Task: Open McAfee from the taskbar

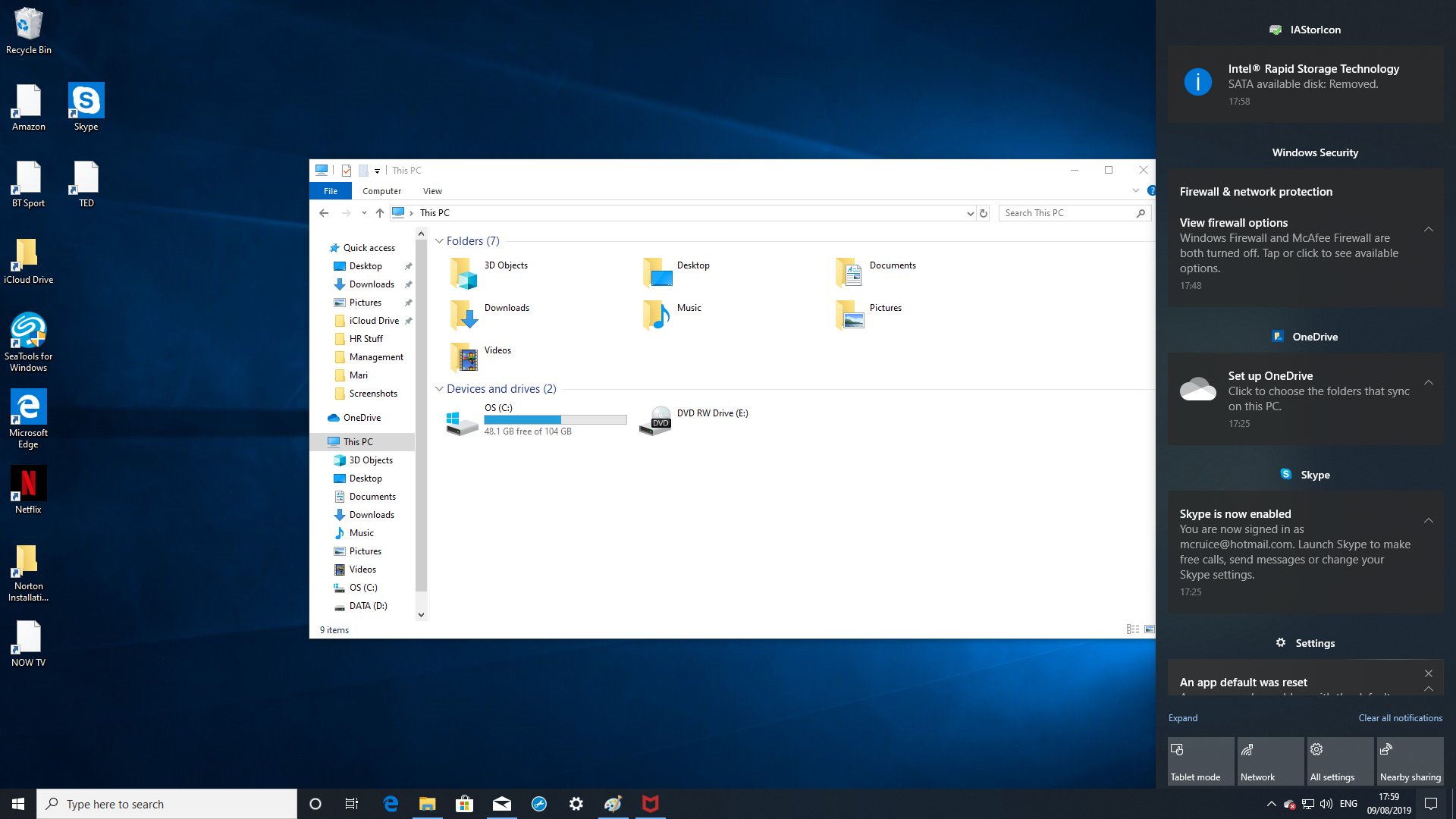Action: click(650, 804)
